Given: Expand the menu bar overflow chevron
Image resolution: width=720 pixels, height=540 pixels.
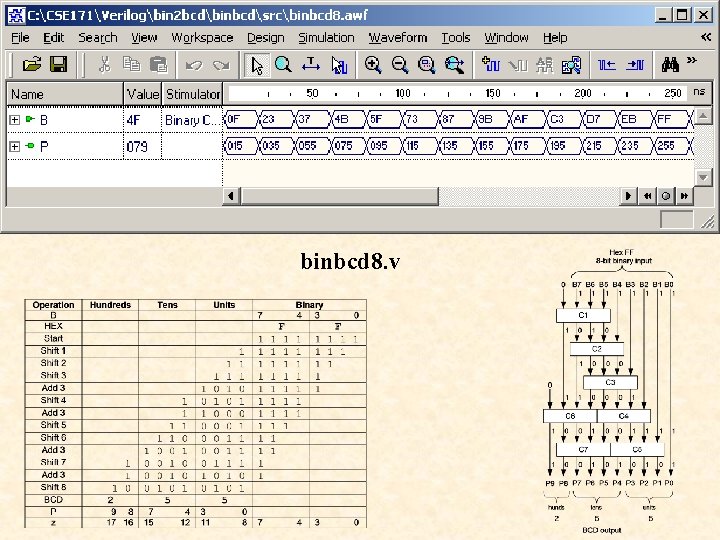Looking at the screenshot, I should (706, 37).
